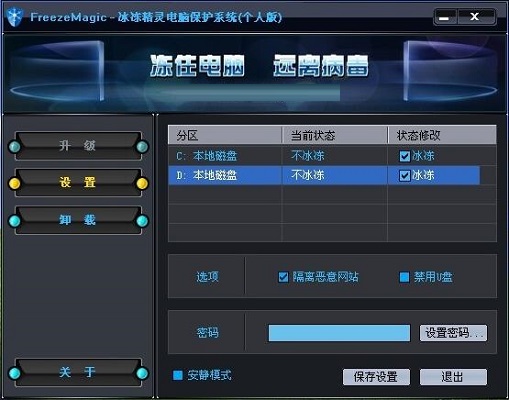The height and width of the screenshot is (400, 509).
Task: Click the FreezeMagic shield logo icon
Action: click(x=15, y=17)
